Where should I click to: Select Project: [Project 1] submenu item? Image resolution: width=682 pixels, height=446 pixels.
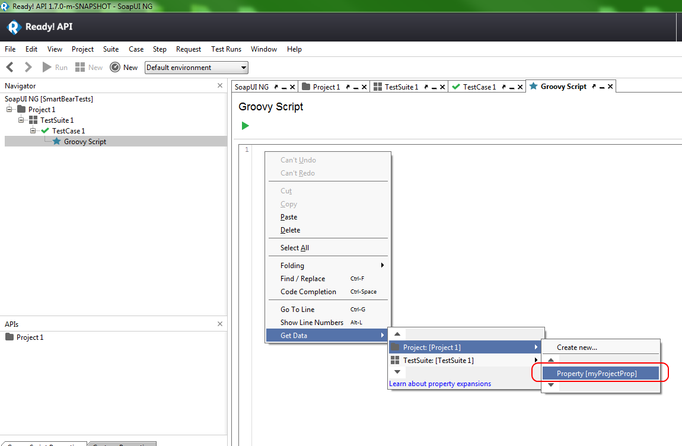465,347
